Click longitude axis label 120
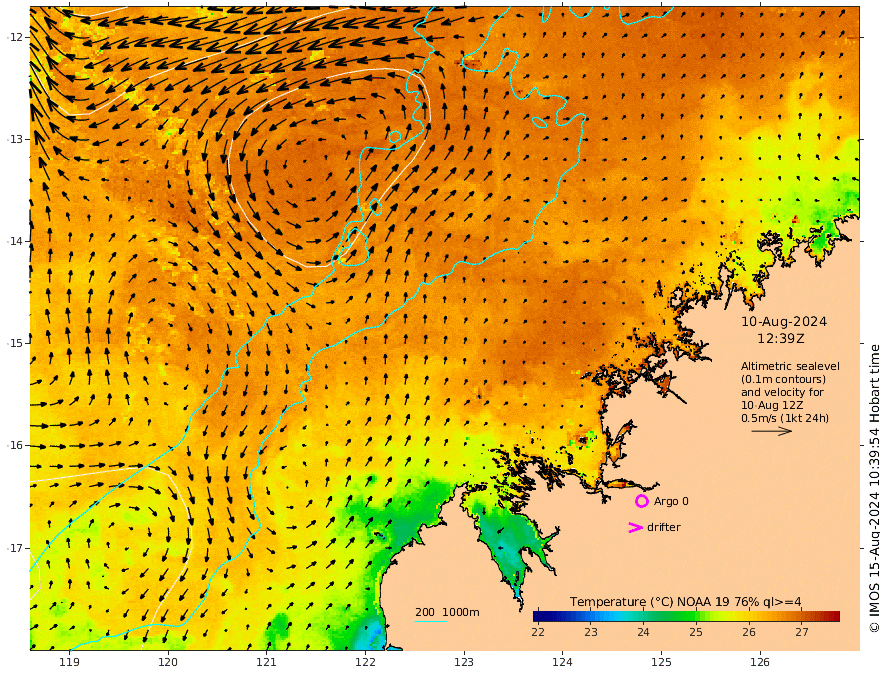The image size is (880, 680). 168,662
